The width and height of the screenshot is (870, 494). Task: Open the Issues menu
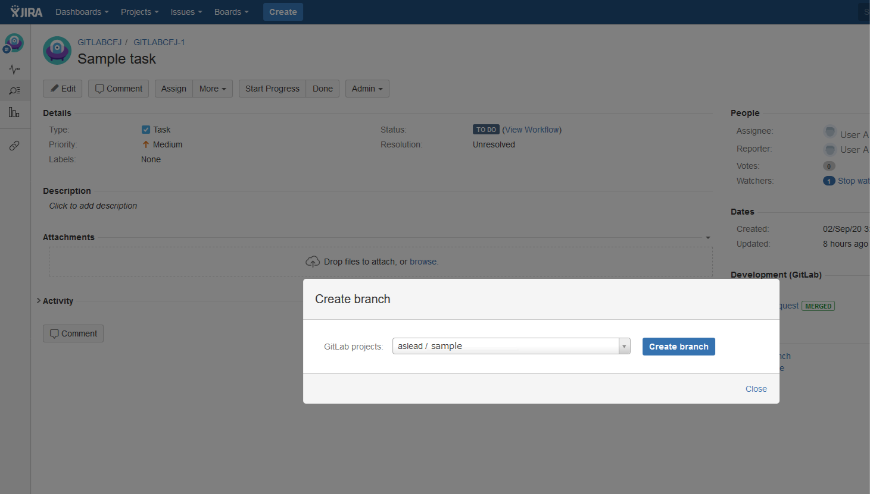pos(186,12)
